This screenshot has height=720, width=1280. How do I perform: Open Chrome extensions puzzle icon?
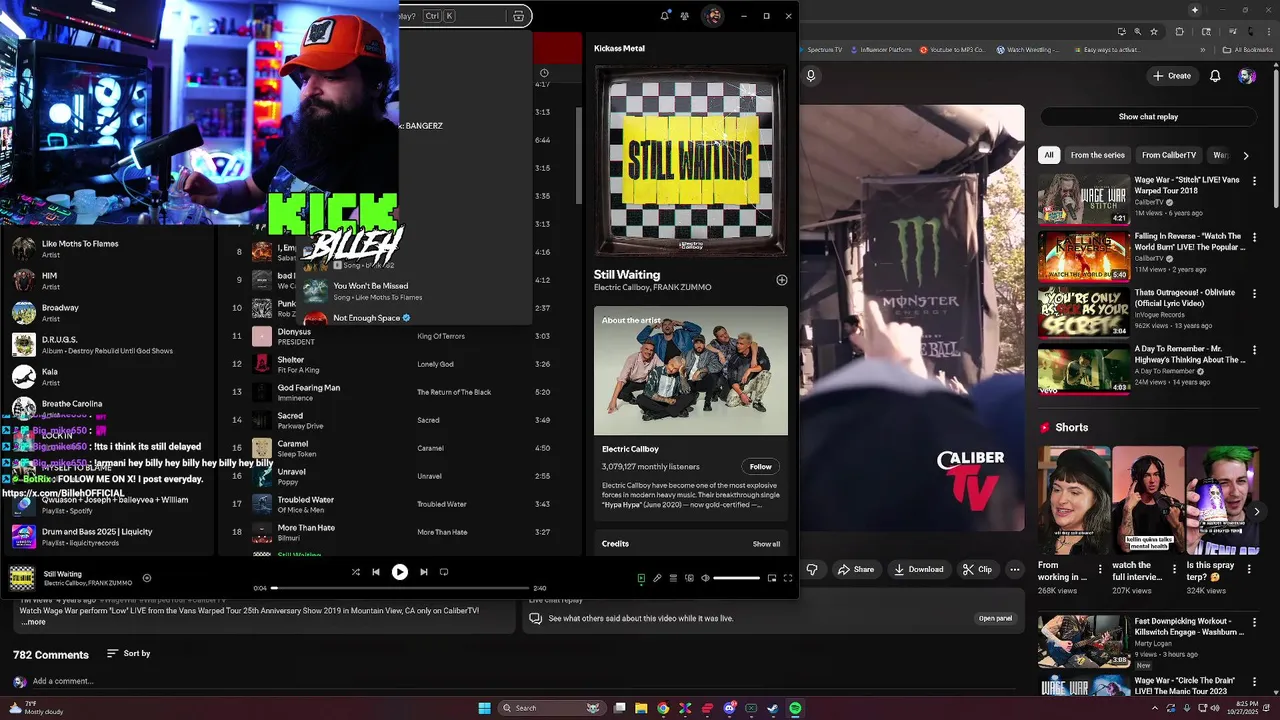(1179, 31)
